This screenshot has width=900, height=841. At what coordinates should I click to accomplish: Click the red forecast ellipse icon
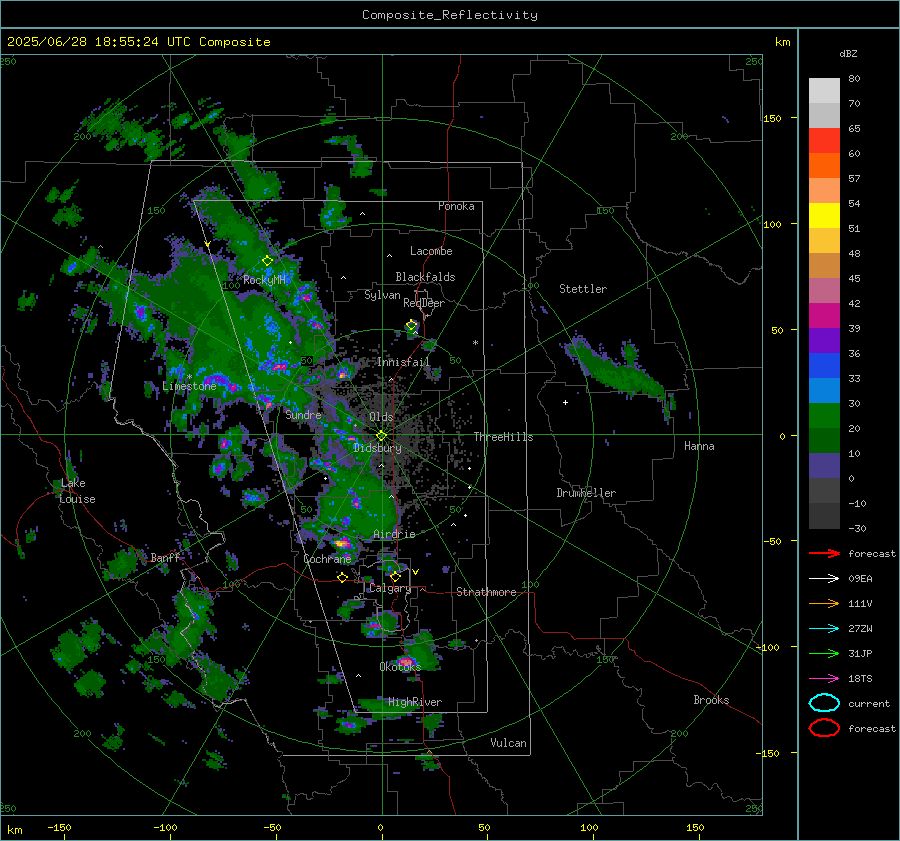[x=824, y=728]
